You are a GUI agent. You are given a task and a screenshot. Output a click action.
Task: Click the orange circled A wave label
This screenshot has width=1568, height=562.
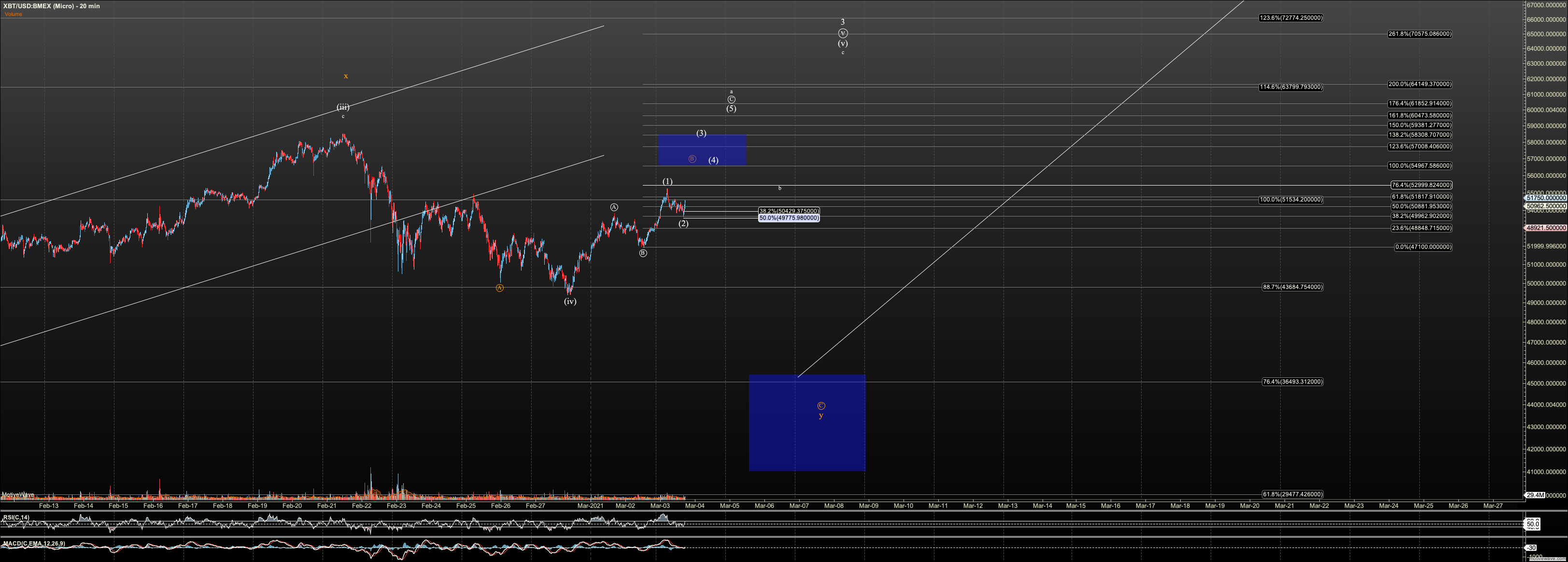500,288
